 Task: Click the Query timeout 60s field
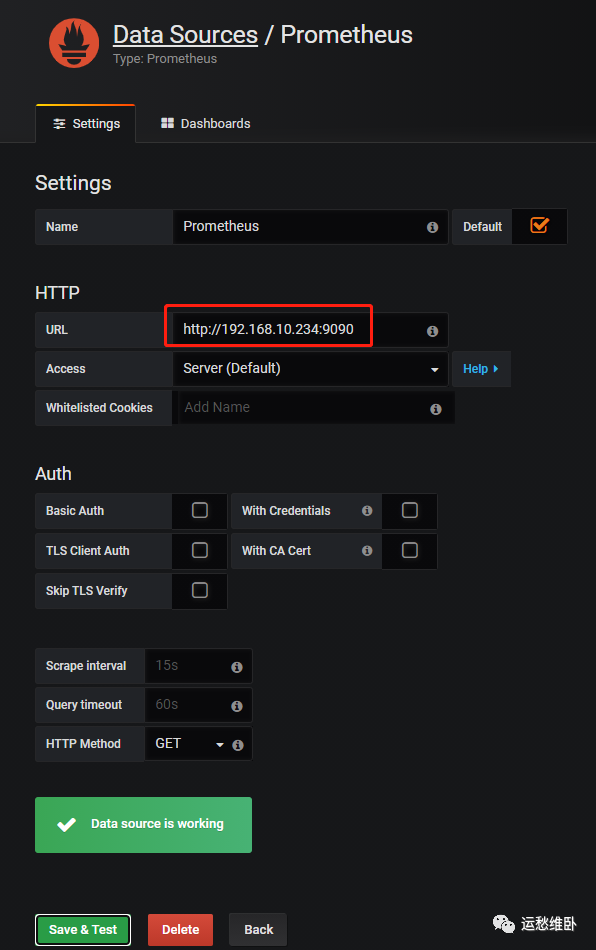(x=198, y=705)
